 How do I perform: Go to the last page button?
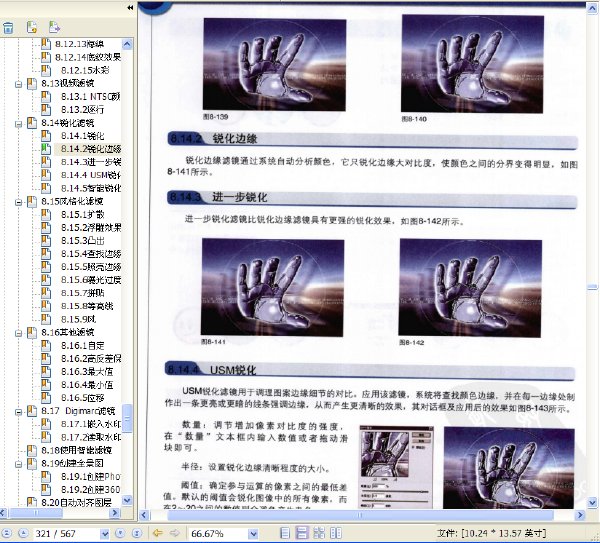click(x=137, y=533)
